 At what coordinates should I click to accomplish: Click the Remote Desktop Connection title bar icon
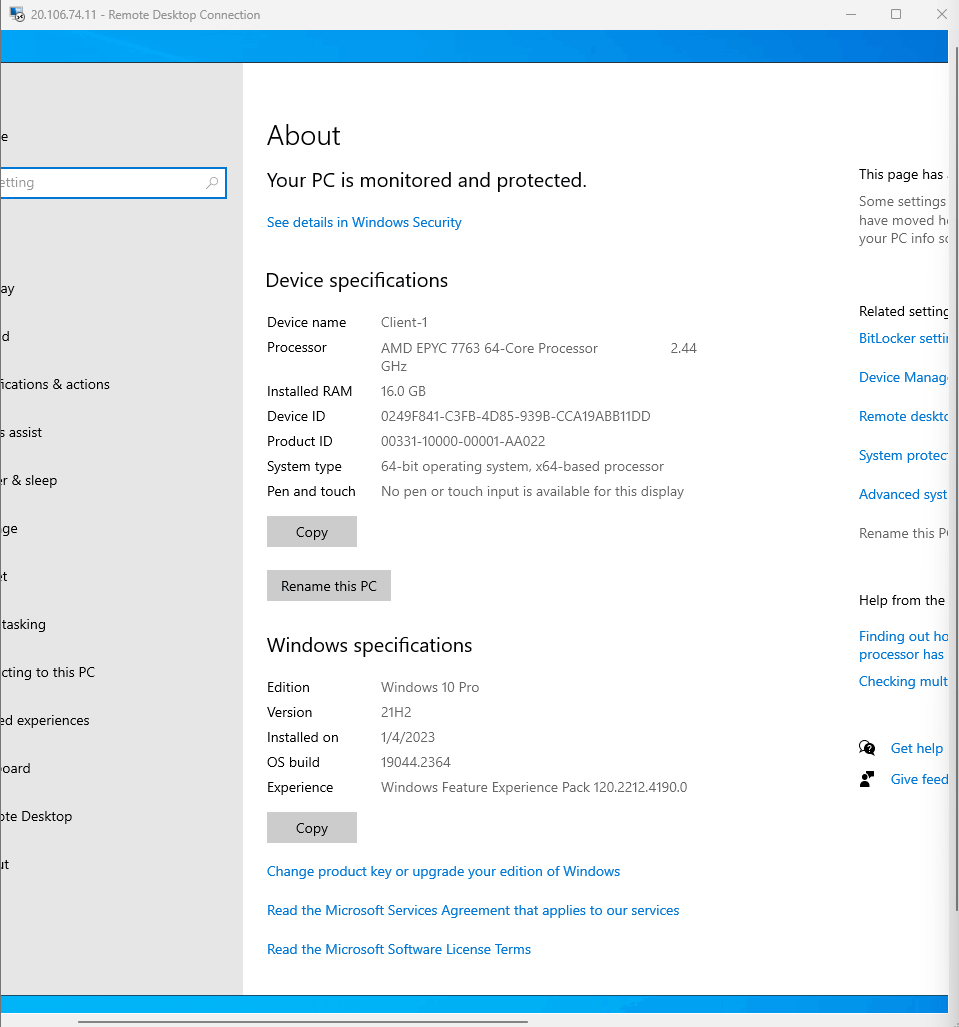click(x=17, y=14)
